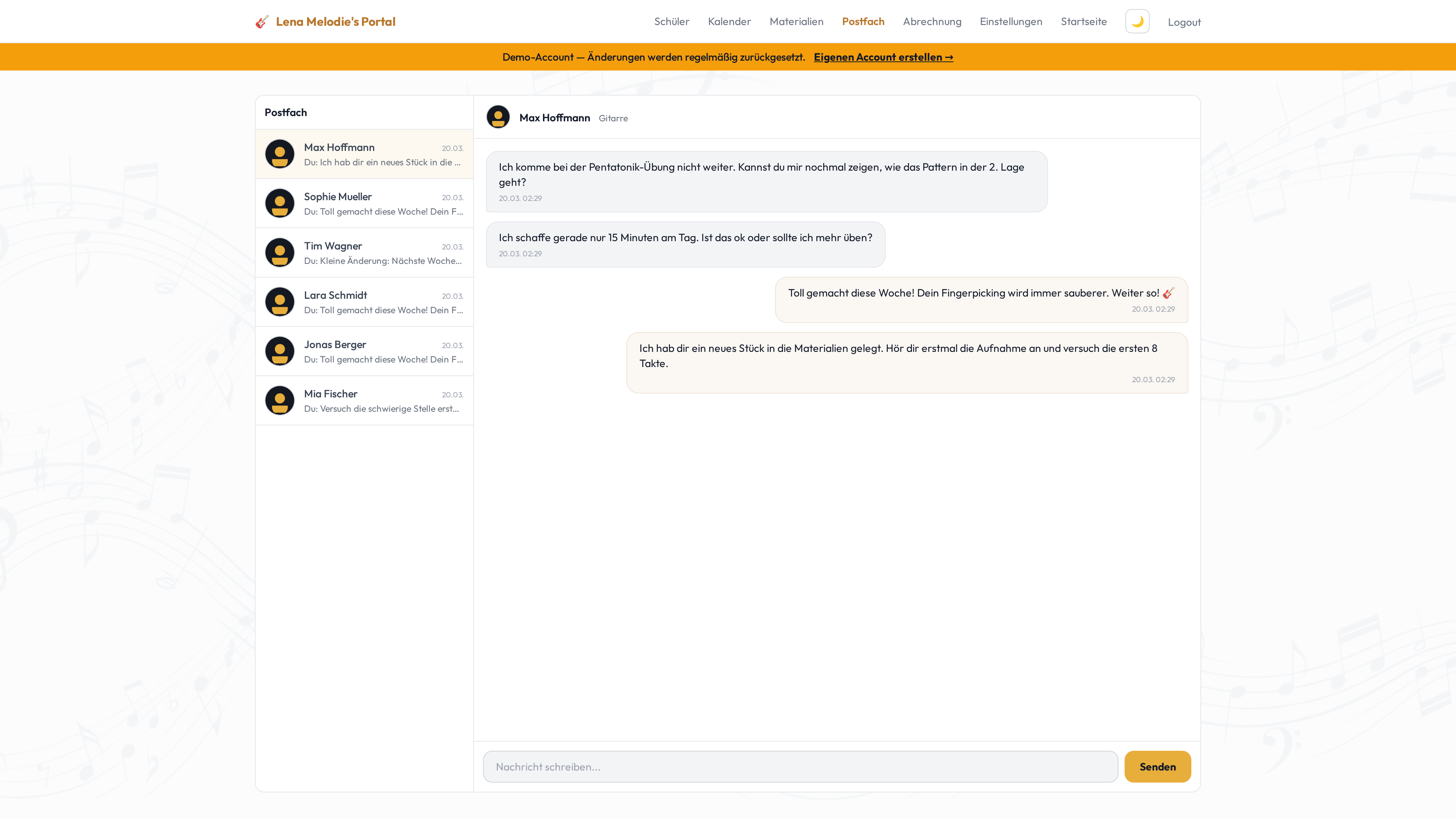1456x819 pixels.
Task: Follow the Eigenen Account erstellen link
Action: coord(883,57)
